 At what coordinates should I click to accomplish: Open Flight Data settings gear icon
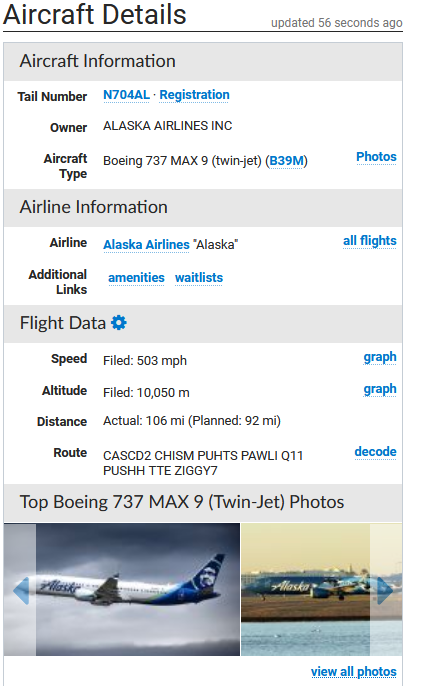(x=119, y=323)
